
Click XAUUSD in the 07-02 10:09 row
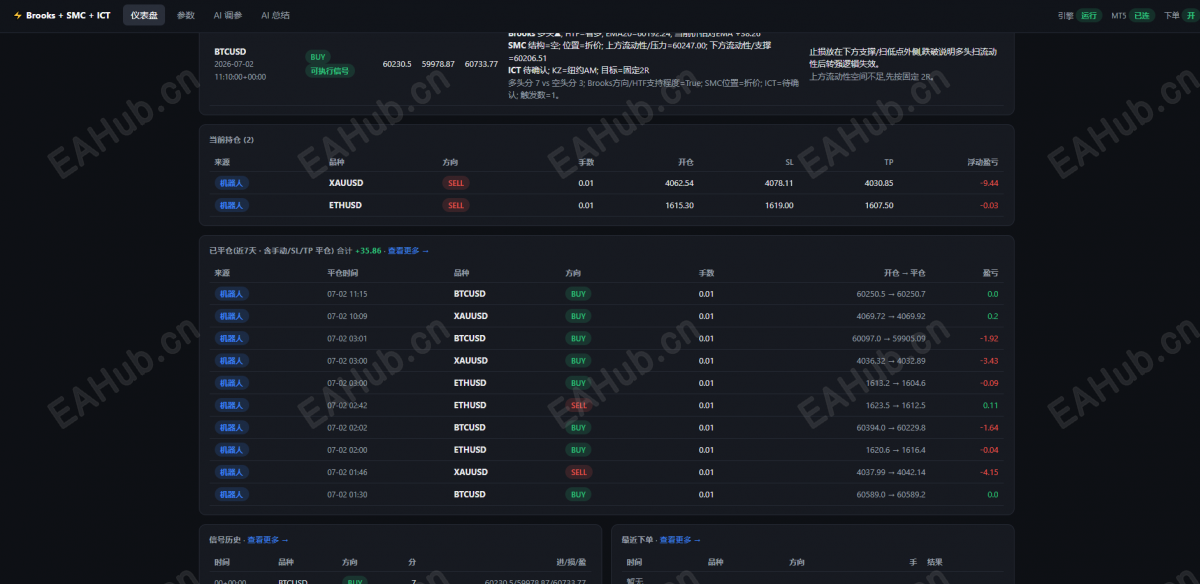[471, 316]
